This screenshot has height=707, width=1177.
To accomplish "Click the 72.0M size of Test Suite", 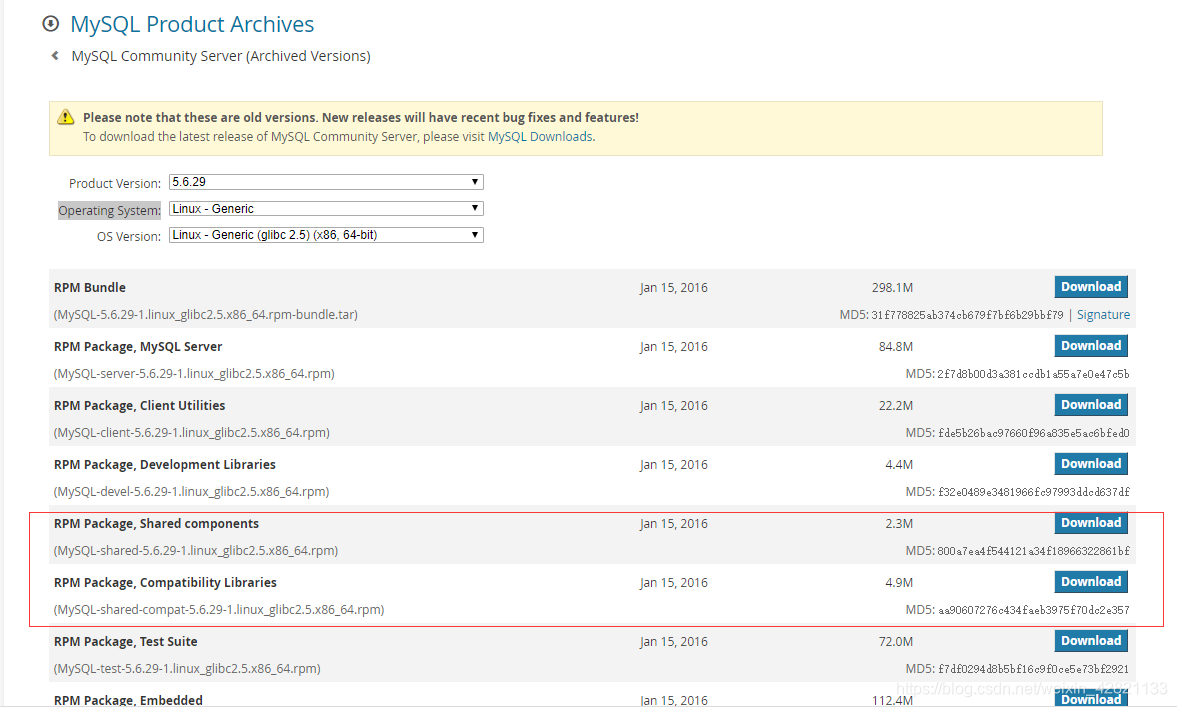I will (896, 642).
